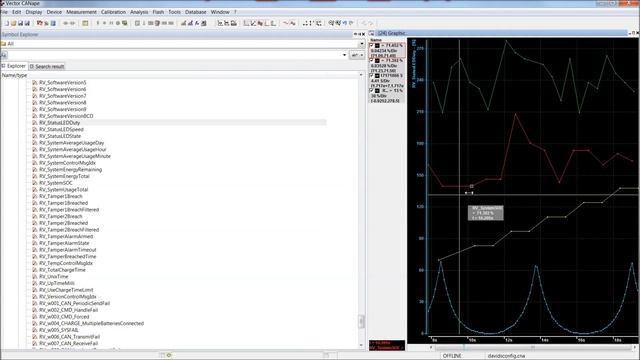Viewport: 640px width, 360px height.
Task: Select RV_UseChargeTimeLimit in the tree
Action: 66,290
